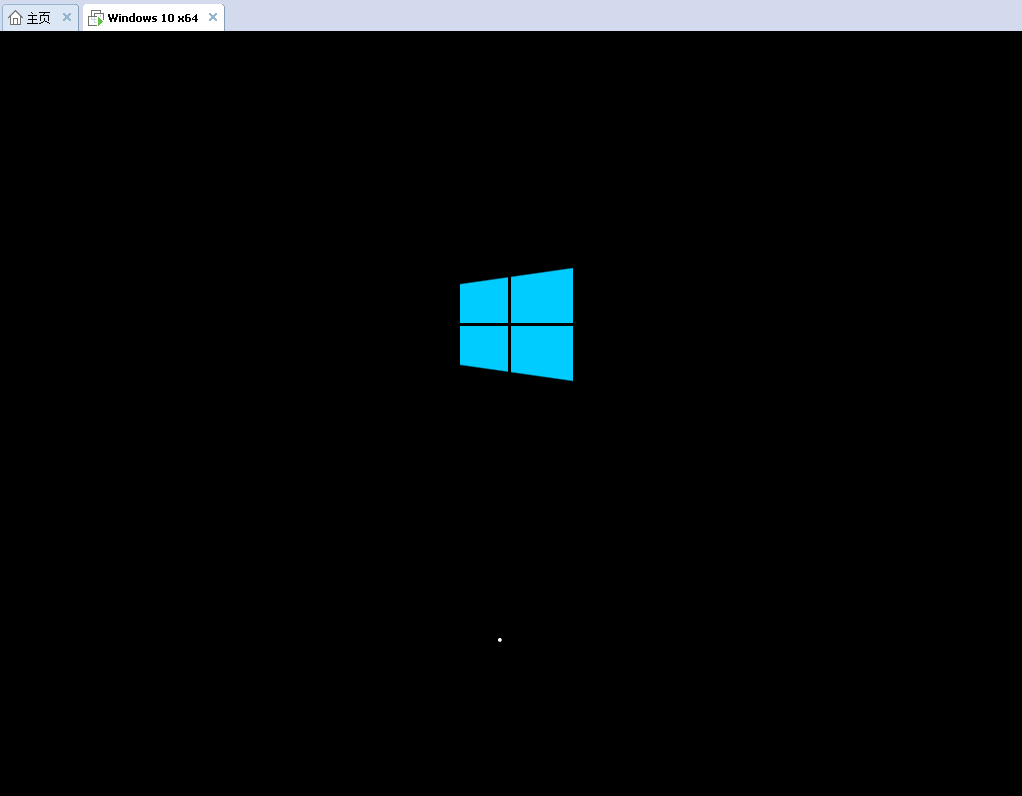
Task: Close the Windows 10 x64 tab
Action: click(212, 17)
